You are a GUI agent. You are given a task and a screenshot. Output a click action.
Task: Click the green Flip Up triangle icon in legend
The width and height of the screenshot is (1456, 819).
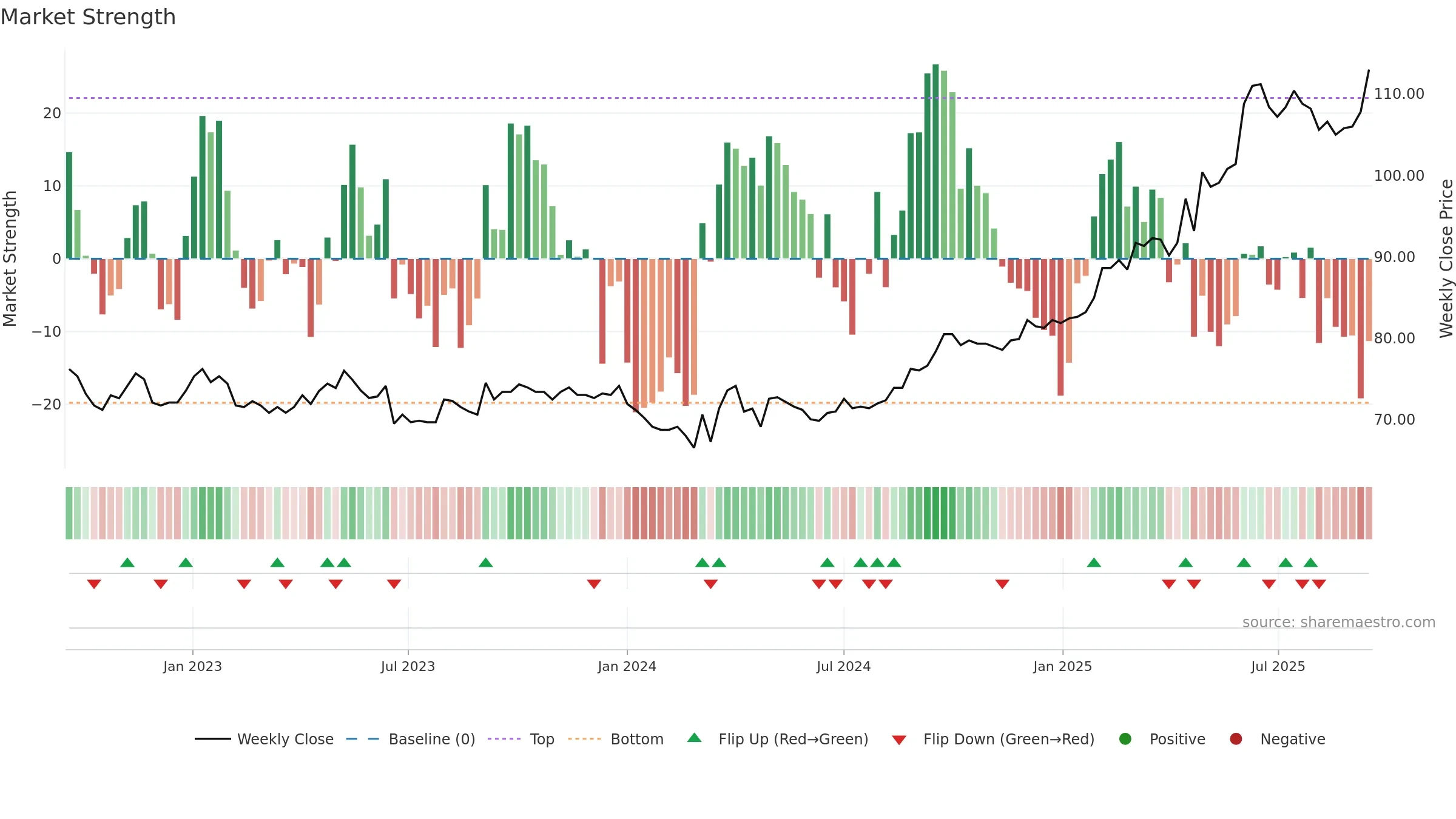tap(694, 738)
